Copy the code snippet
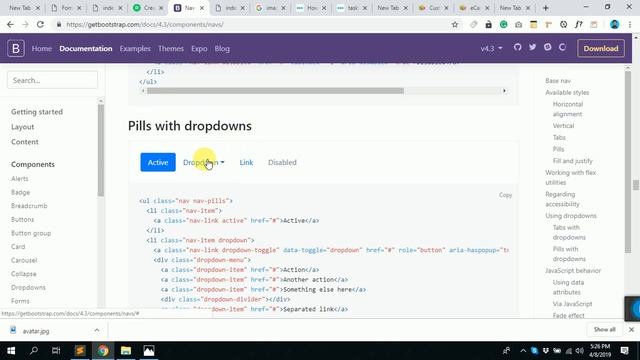 pos(505,195)
